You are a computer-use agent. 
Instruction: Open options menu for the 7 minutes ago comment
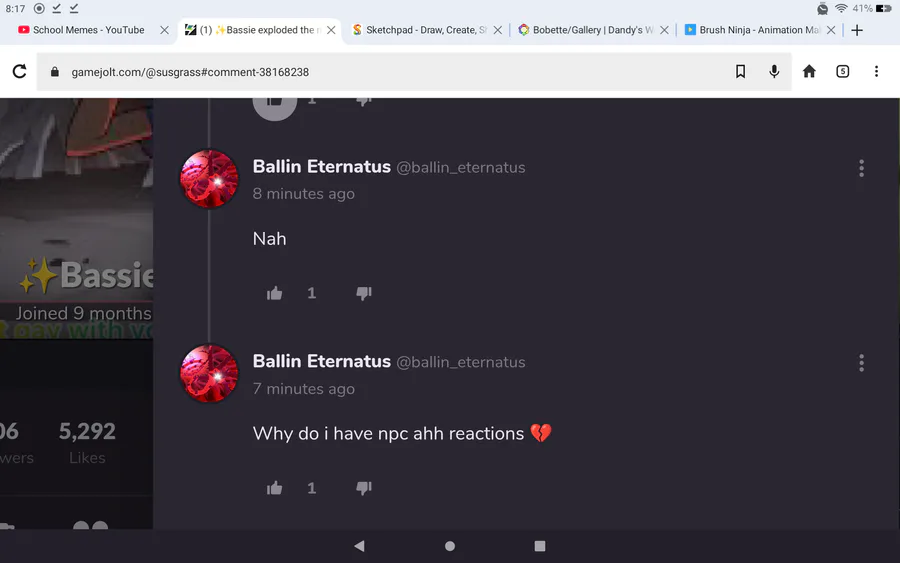[862, 363]
